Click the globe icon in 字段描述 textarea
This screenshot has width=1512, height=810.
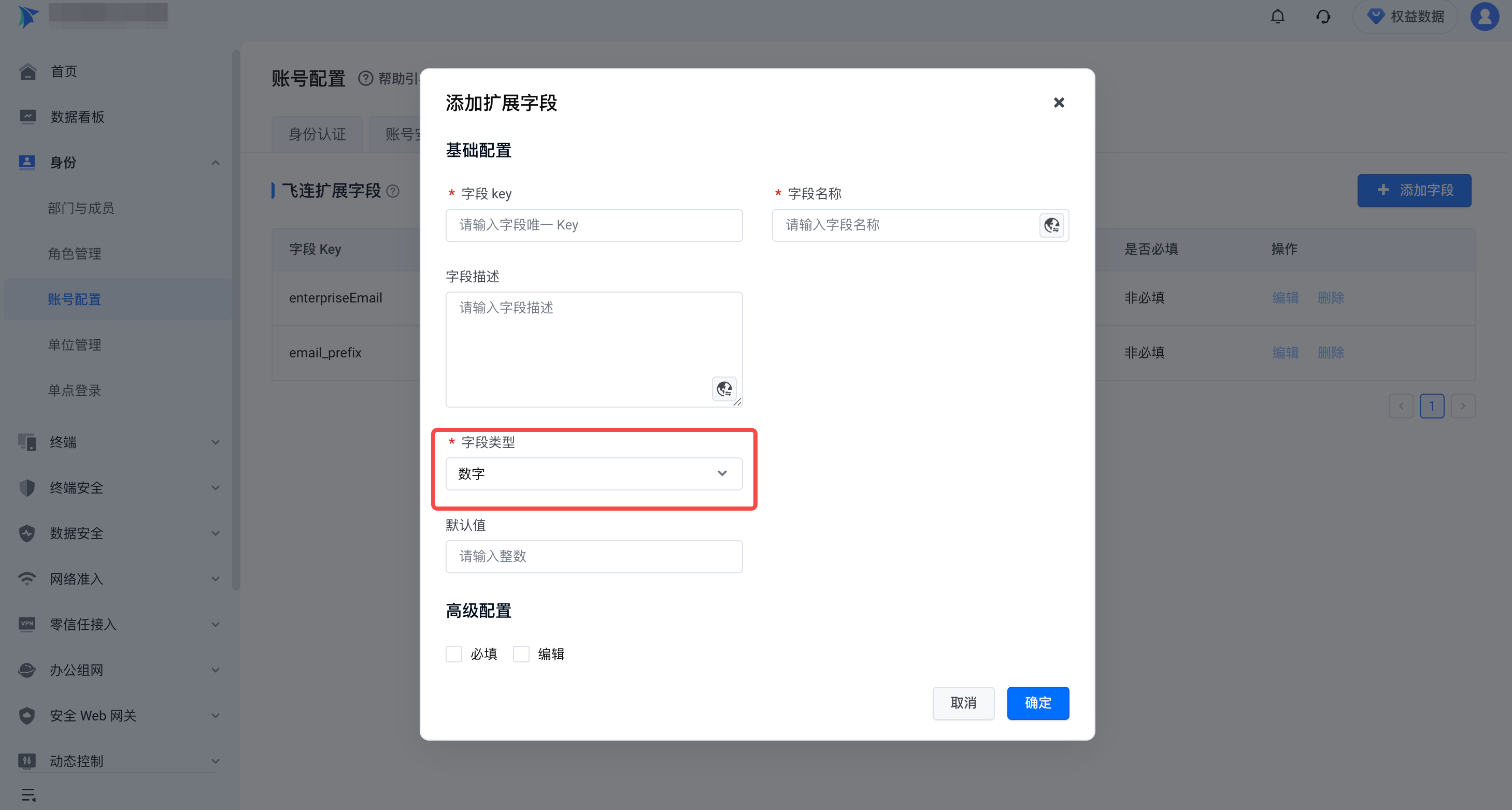pyautogui.click(x=724, y=389)
